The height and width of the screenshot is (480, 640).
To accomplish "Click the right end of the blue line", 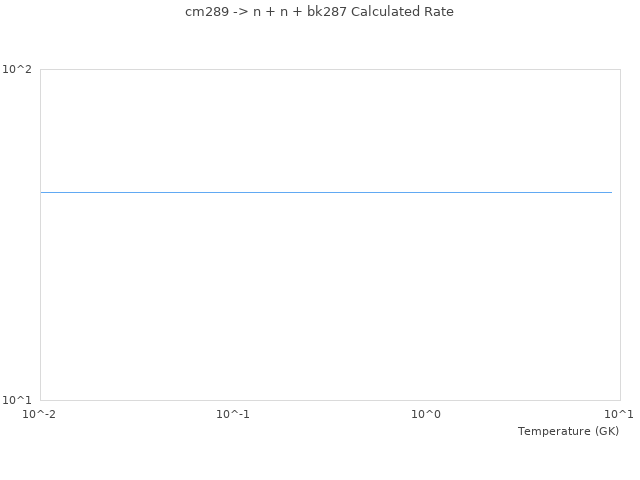I will click(611, 192).
